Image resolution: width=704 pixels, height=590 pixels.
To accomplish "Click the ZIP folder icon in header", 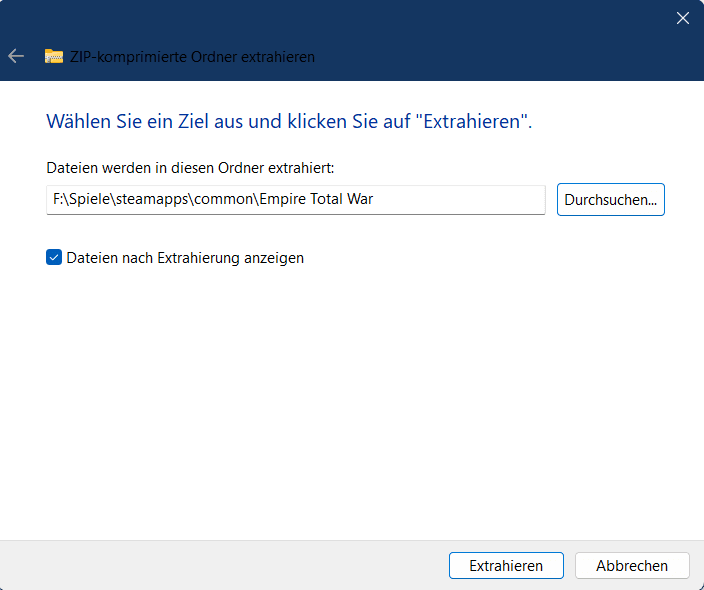I will tap(54, 57).
